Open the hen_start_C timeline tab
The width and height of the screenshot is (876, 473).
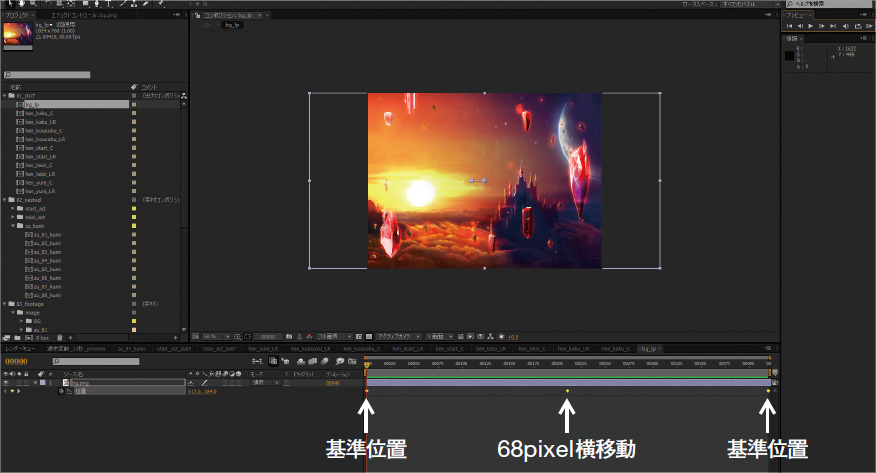449,348
